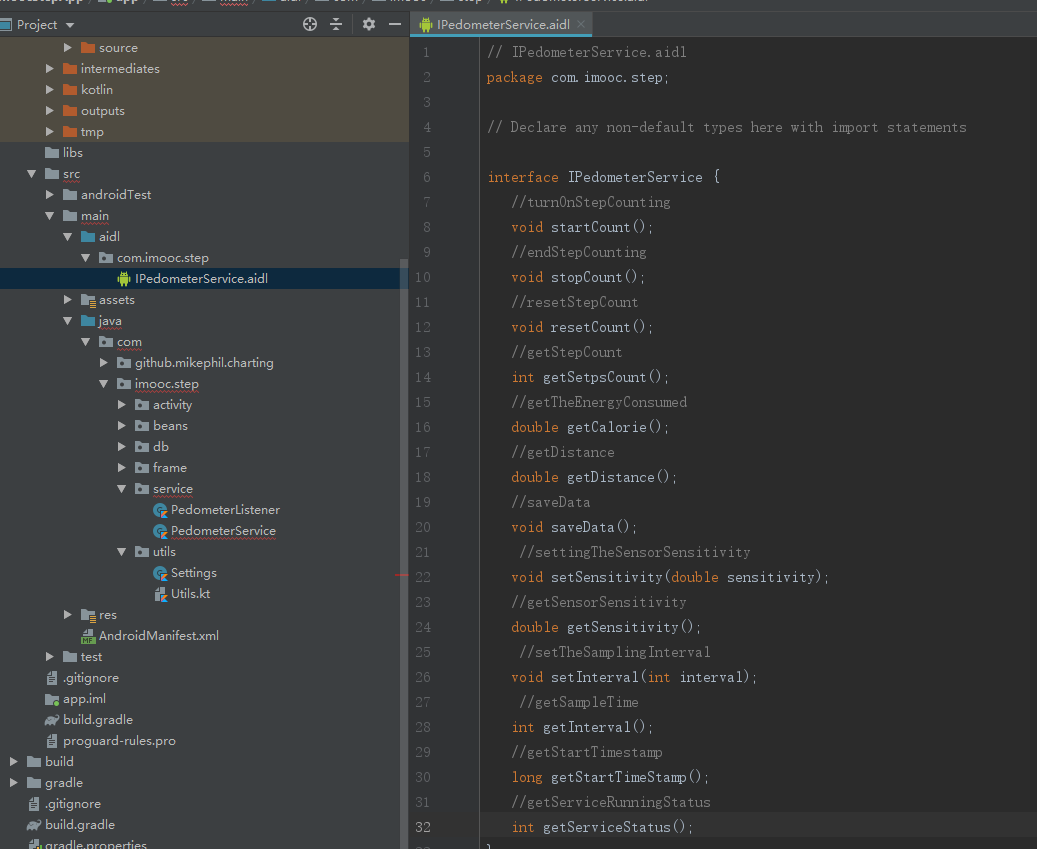Collapse the src folder

click(31, 173)
